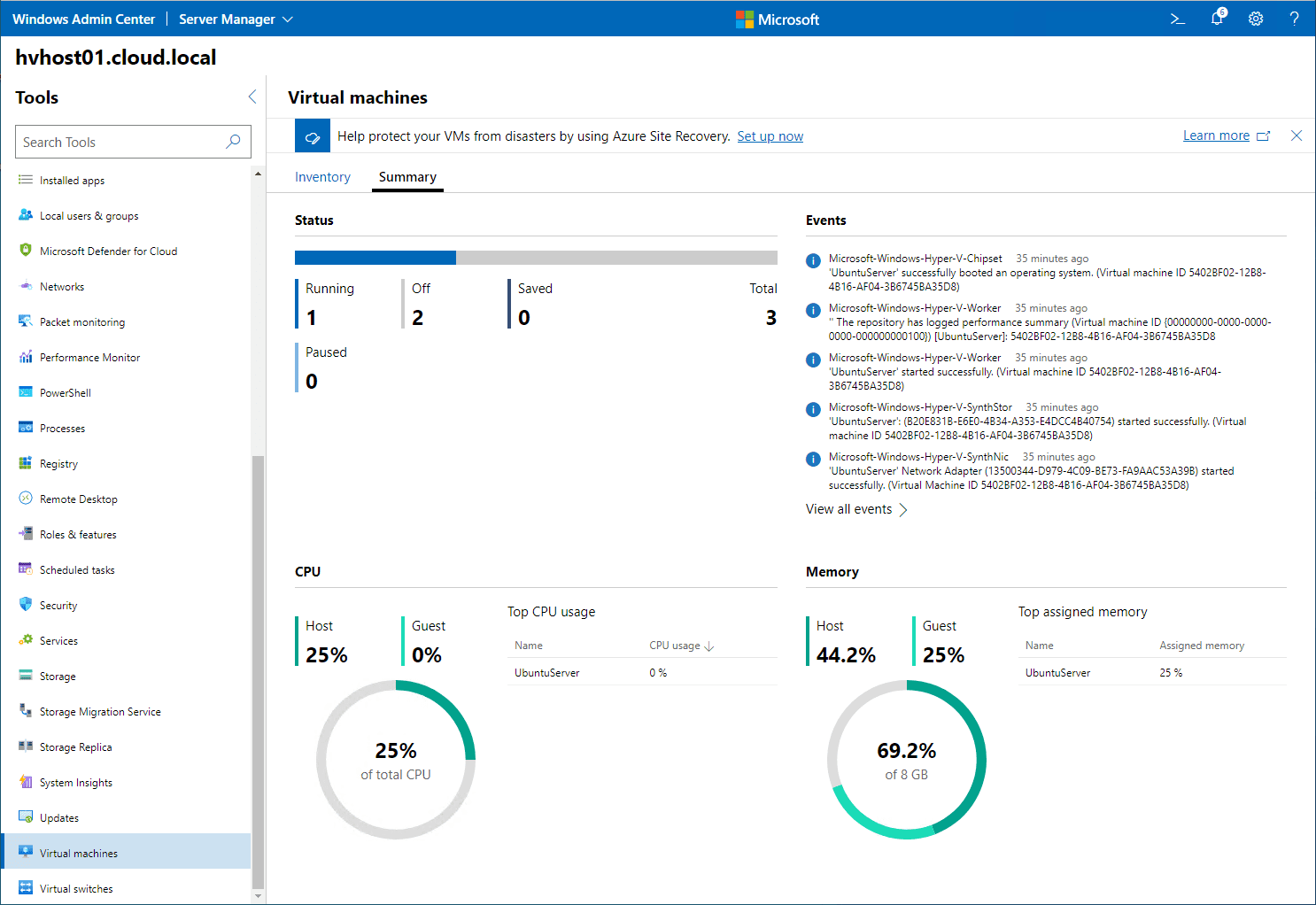The image size is (1316, 905).
Task: Click the Processes tool icon
Action: (x=26, y=428)
